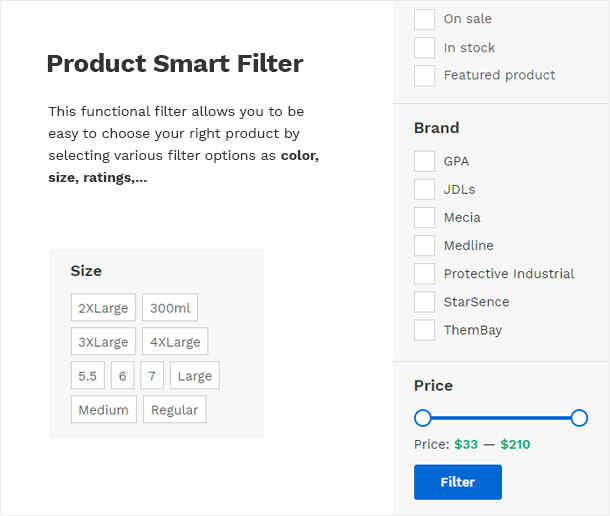
Task: Choose the 2XLarge size option
Action: point(103,308)
